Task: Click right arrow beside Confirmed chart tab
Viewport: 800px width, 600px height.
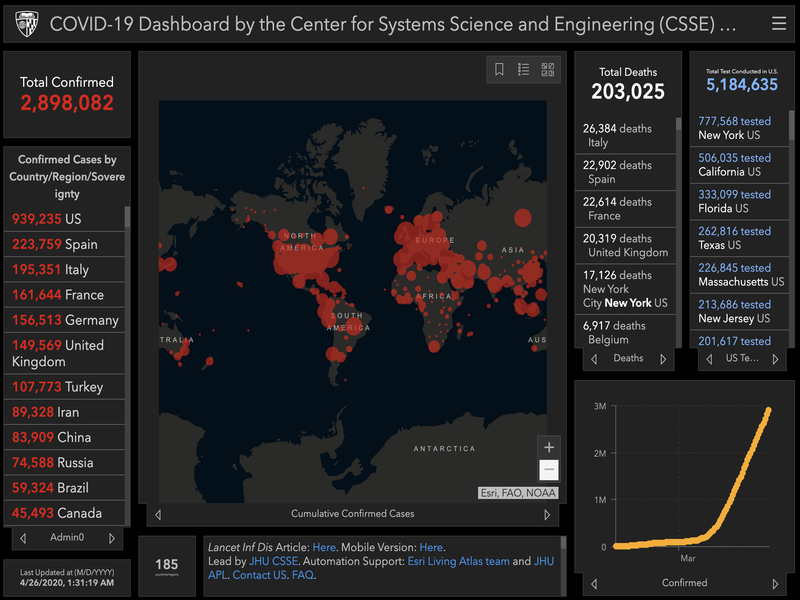Action: click(x=776, y=583)
